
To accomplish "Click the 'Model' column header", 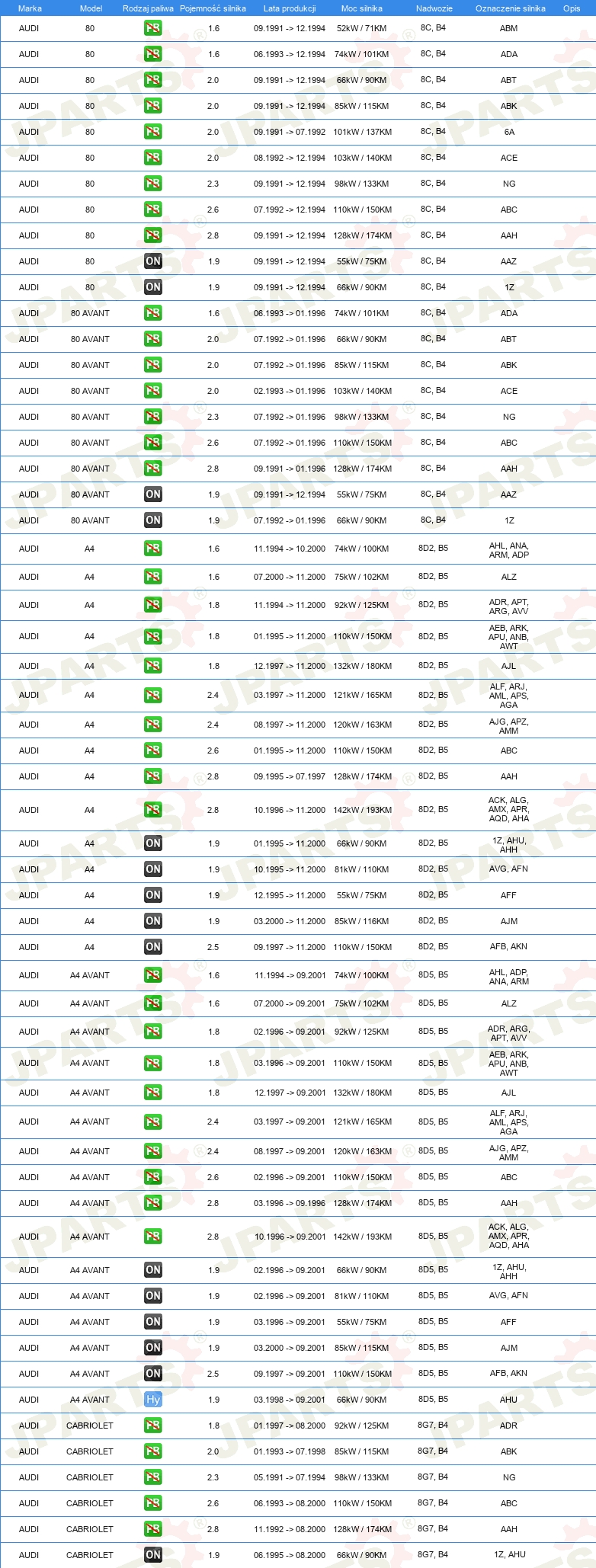I will coord(91,8).
